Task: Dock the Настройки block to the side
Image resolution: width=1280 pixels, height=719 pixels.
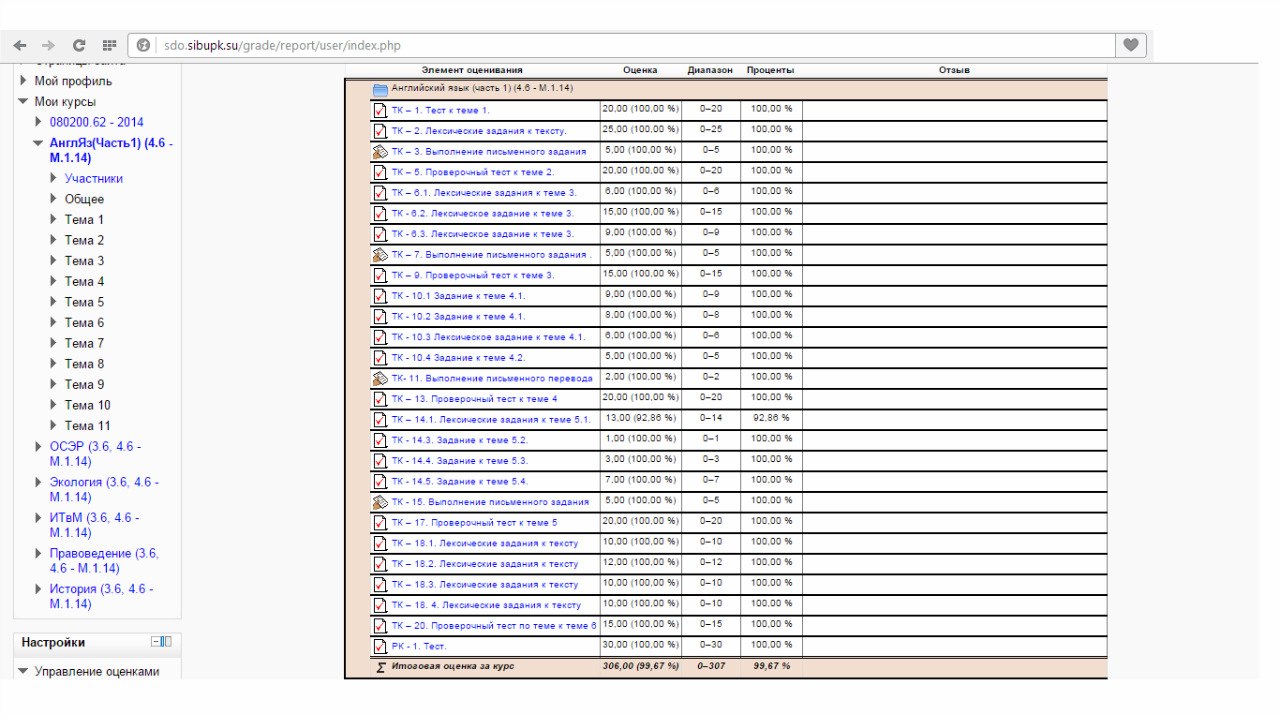Action: pyautogui.click(x=167, y=642)
